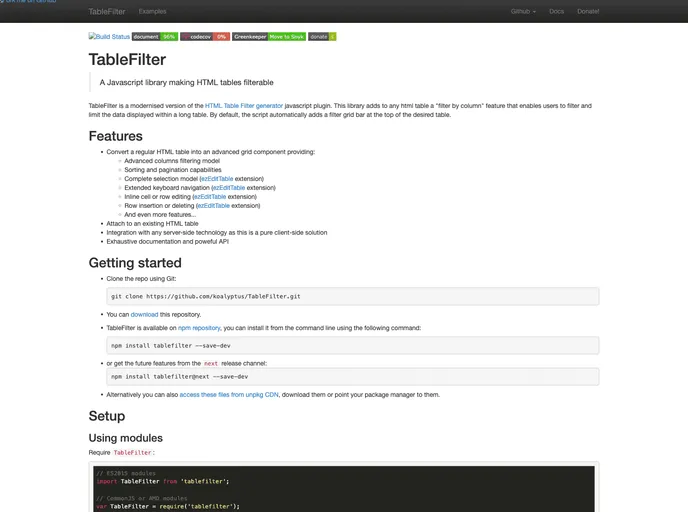
Task: Follow the download repository link
Action: pyautogui.click(x=144, y=315)
